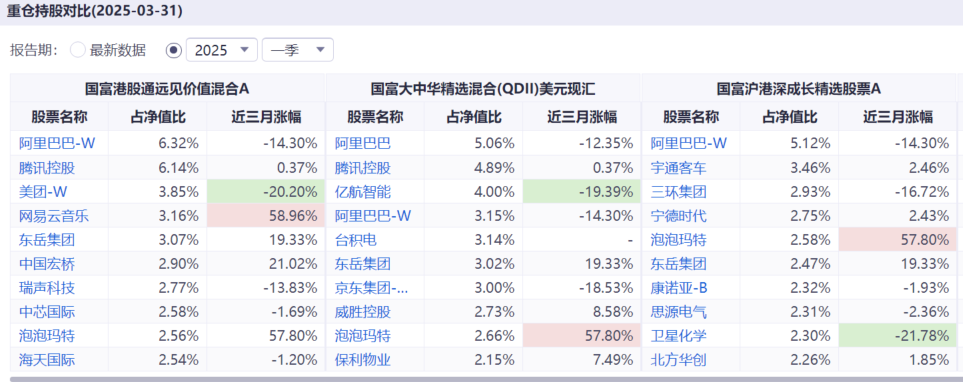Open 美团-W stock link
This screenshot has height=382, width=963.
(43, 192)
